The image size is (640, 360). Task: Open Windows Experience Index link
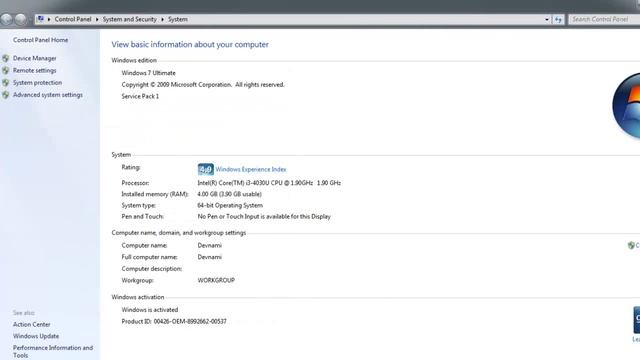pos(251,169)
